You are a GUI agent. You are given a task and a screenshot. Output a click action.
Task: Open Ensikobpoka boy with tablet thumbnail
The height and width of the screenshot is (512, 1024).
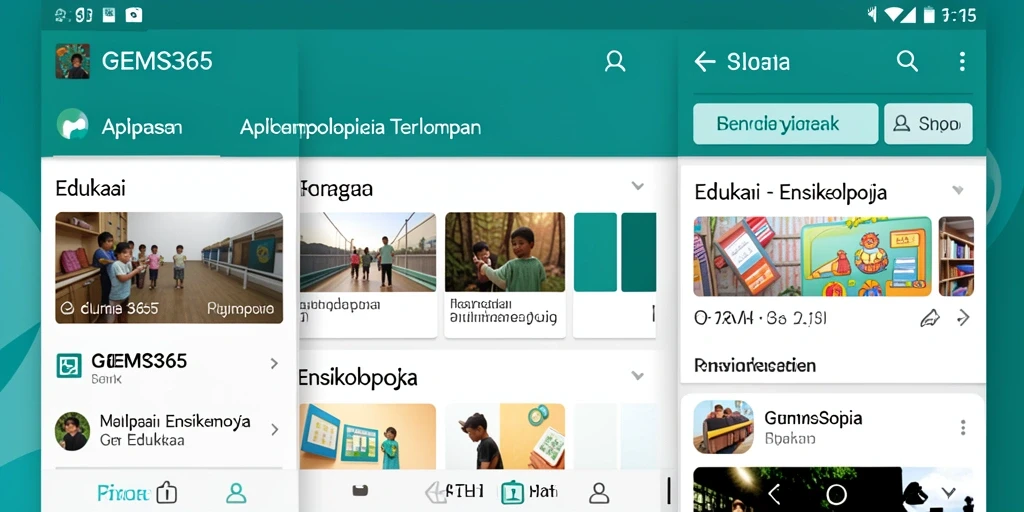tap(505, 436)
